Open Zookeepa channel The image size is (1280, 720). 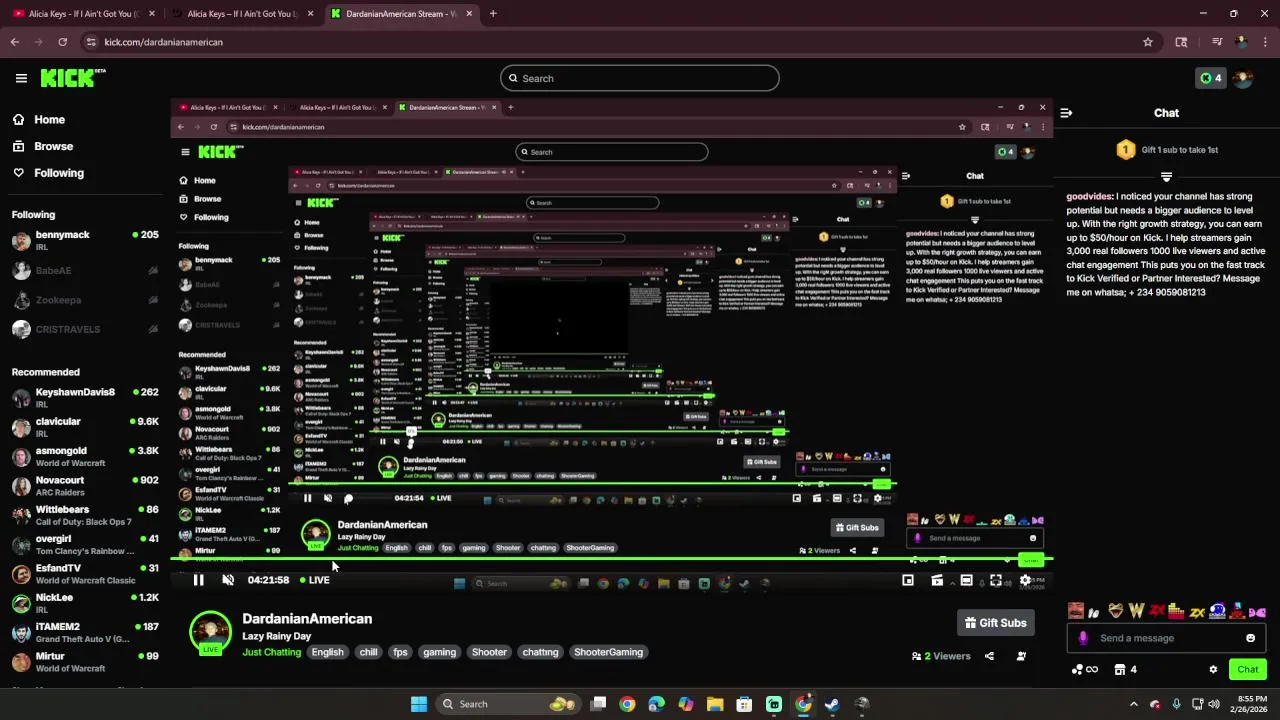85,300
